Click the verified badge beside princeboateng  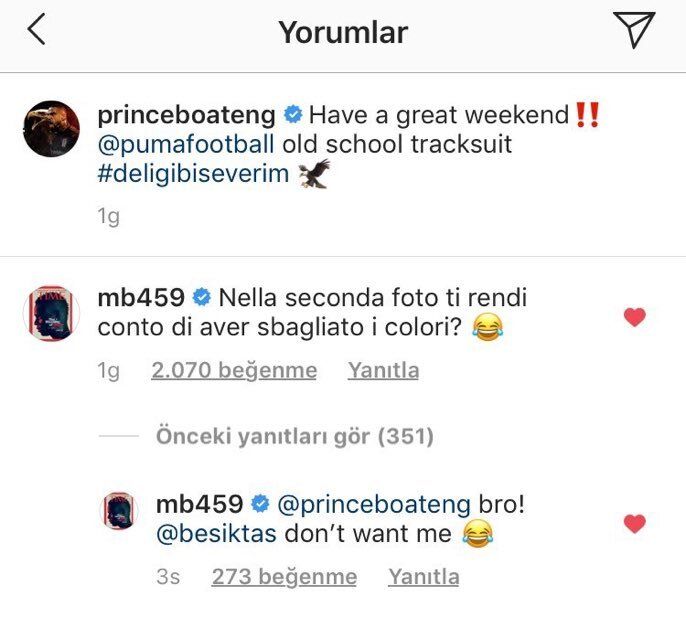click(x=293, y=115)
